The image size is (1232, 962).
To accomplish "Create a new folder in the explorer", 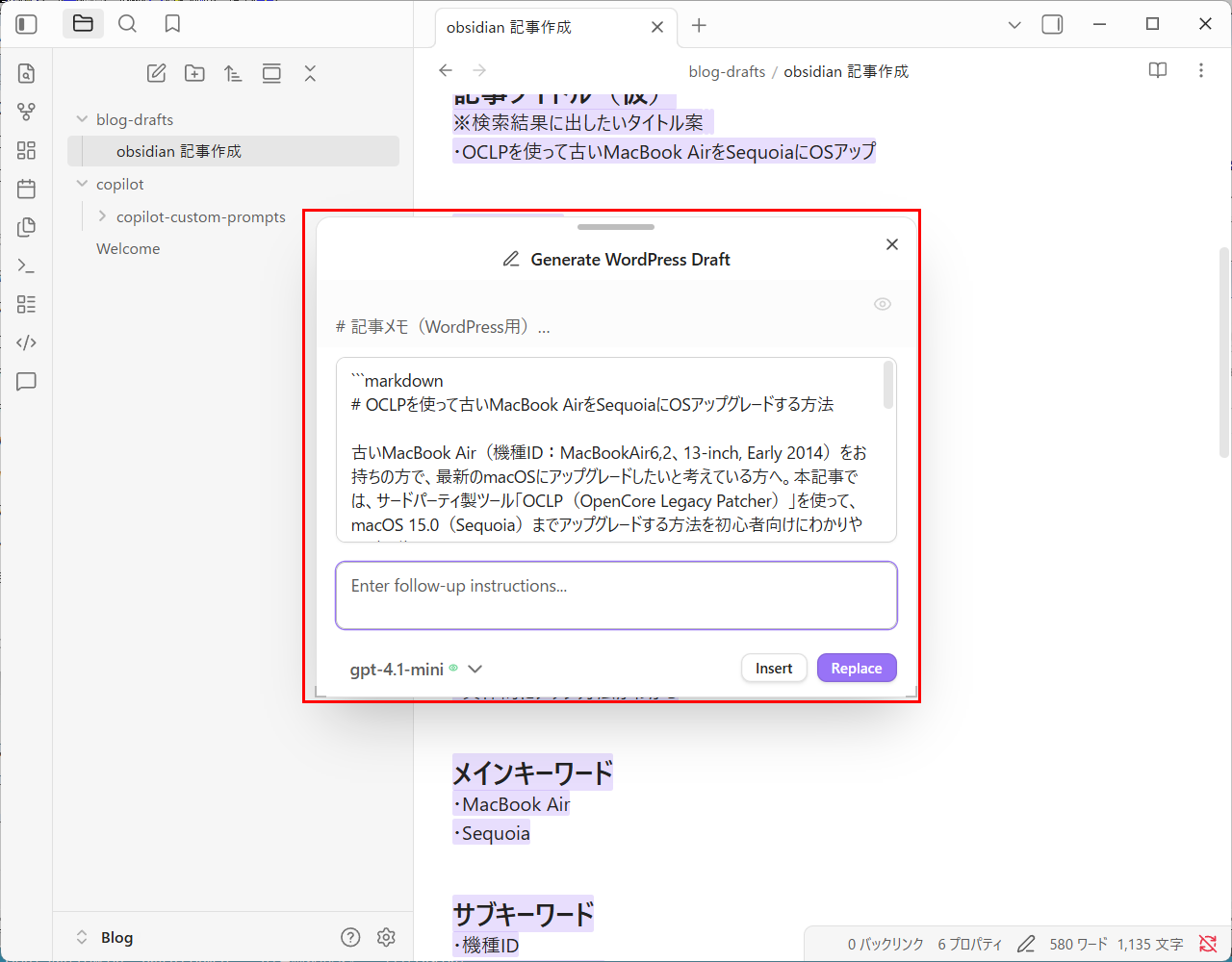I will click(194, 72).
